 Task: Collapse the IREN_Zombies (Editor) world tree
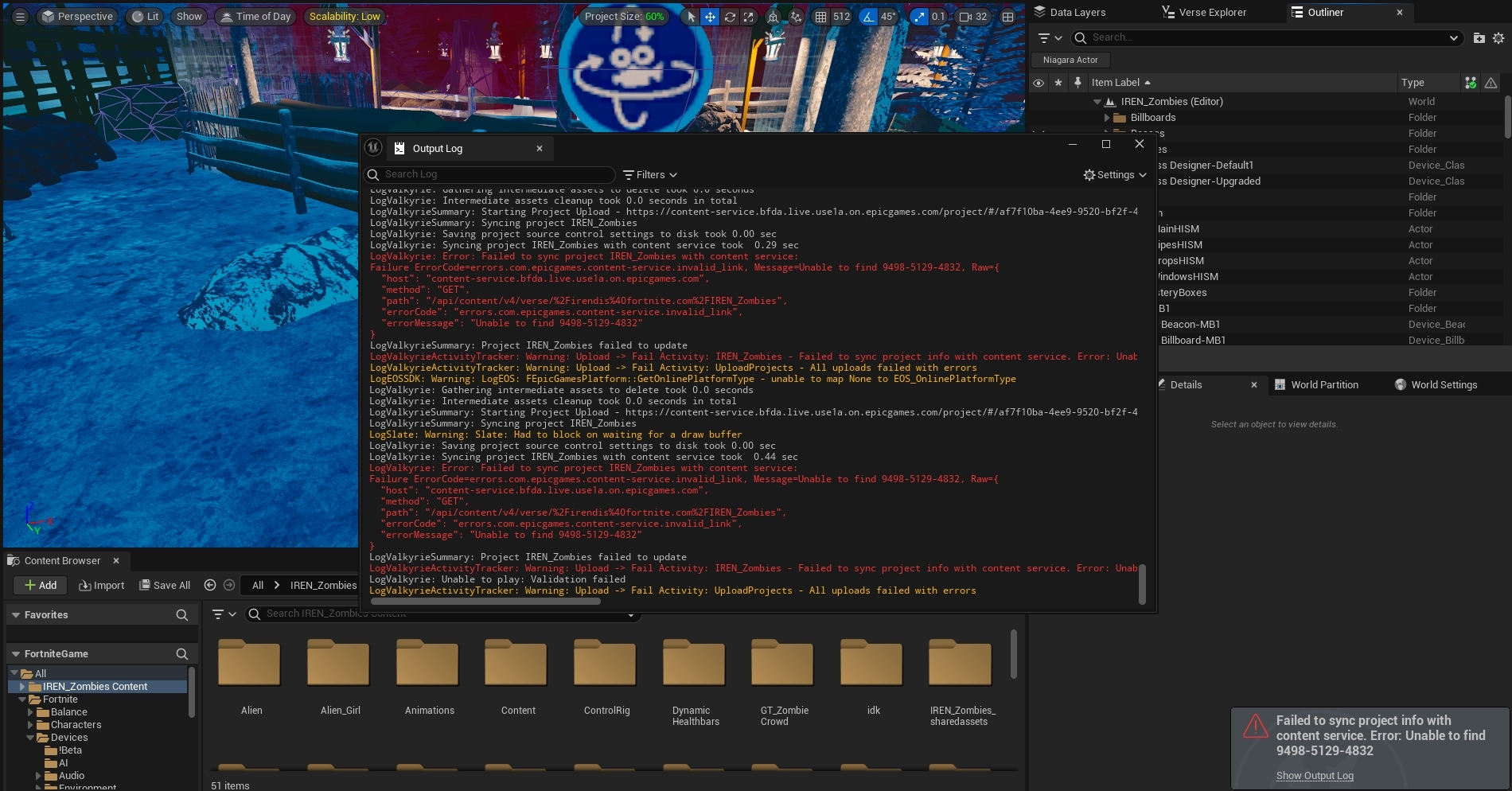[x=1097, y=102]
